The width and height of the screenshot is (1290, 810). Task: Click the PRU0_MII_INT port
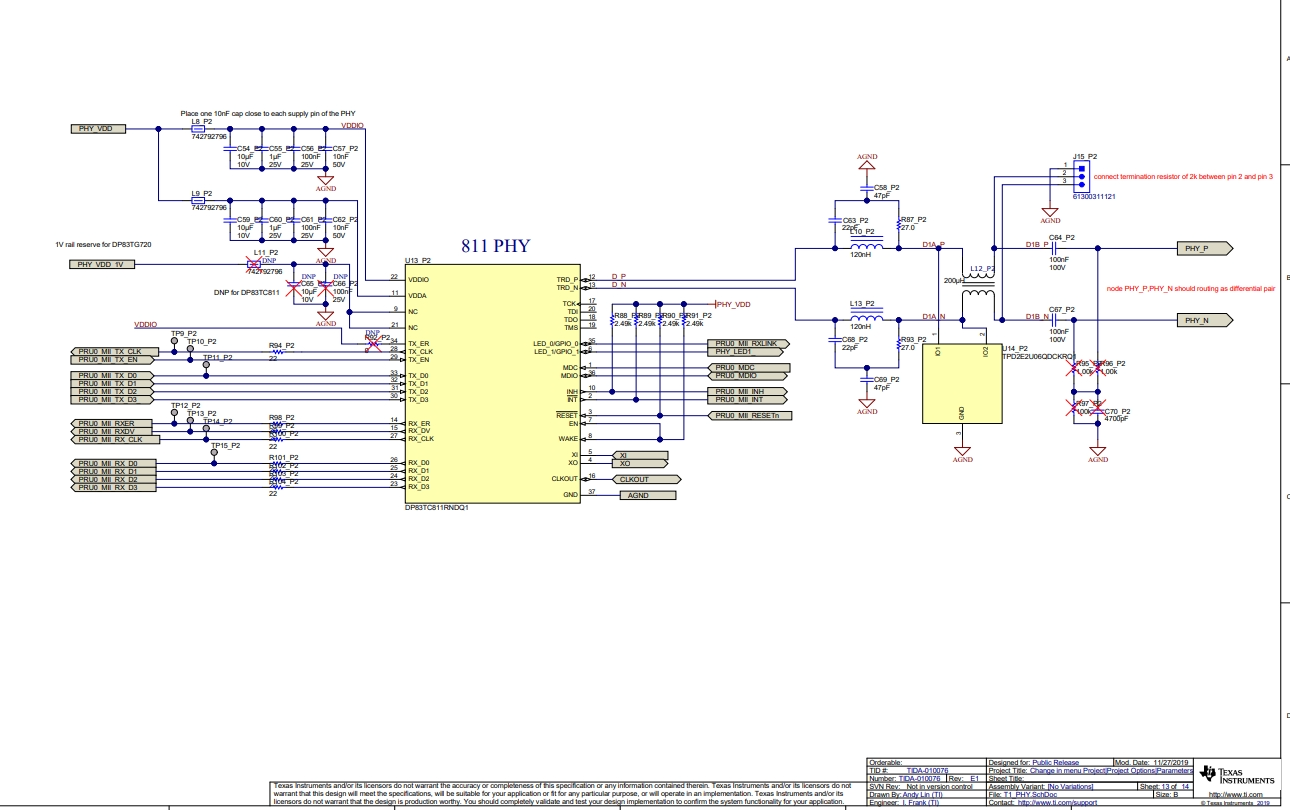749,400
